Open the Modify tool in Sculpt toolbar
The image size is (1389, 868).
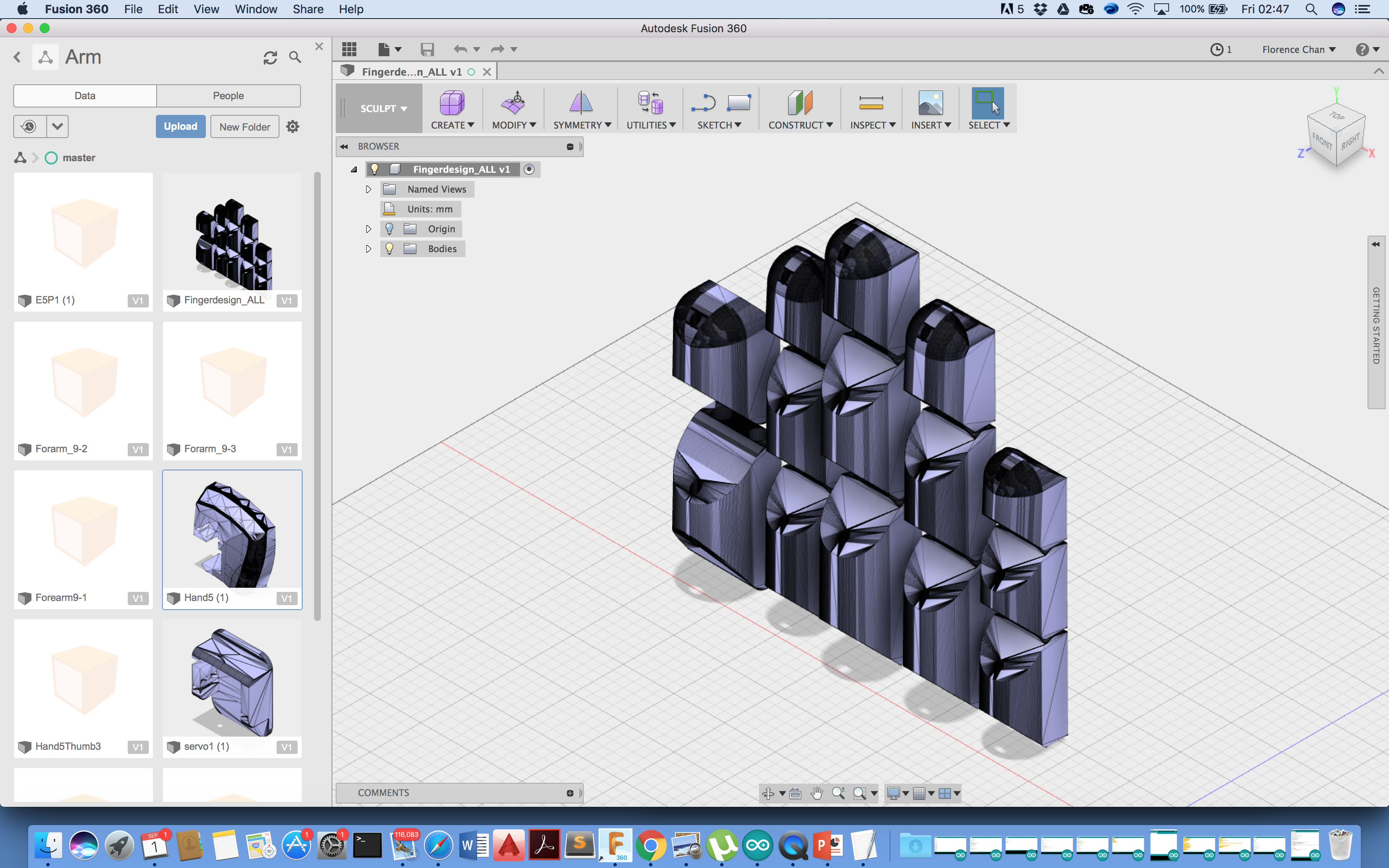pyautogui.click(x=513, y=109)
